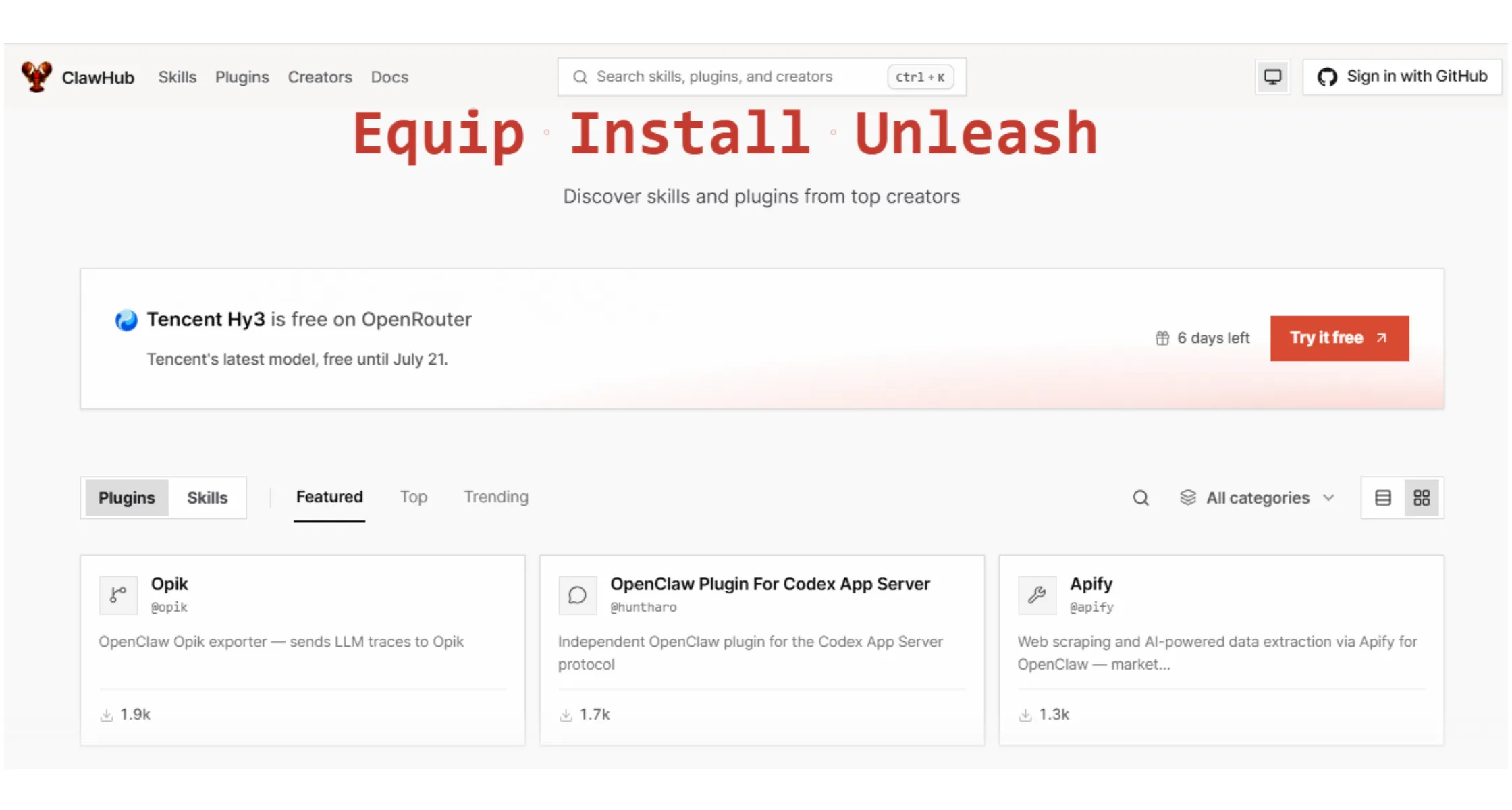Open the Opik plugin title

(x=169, y=584)
